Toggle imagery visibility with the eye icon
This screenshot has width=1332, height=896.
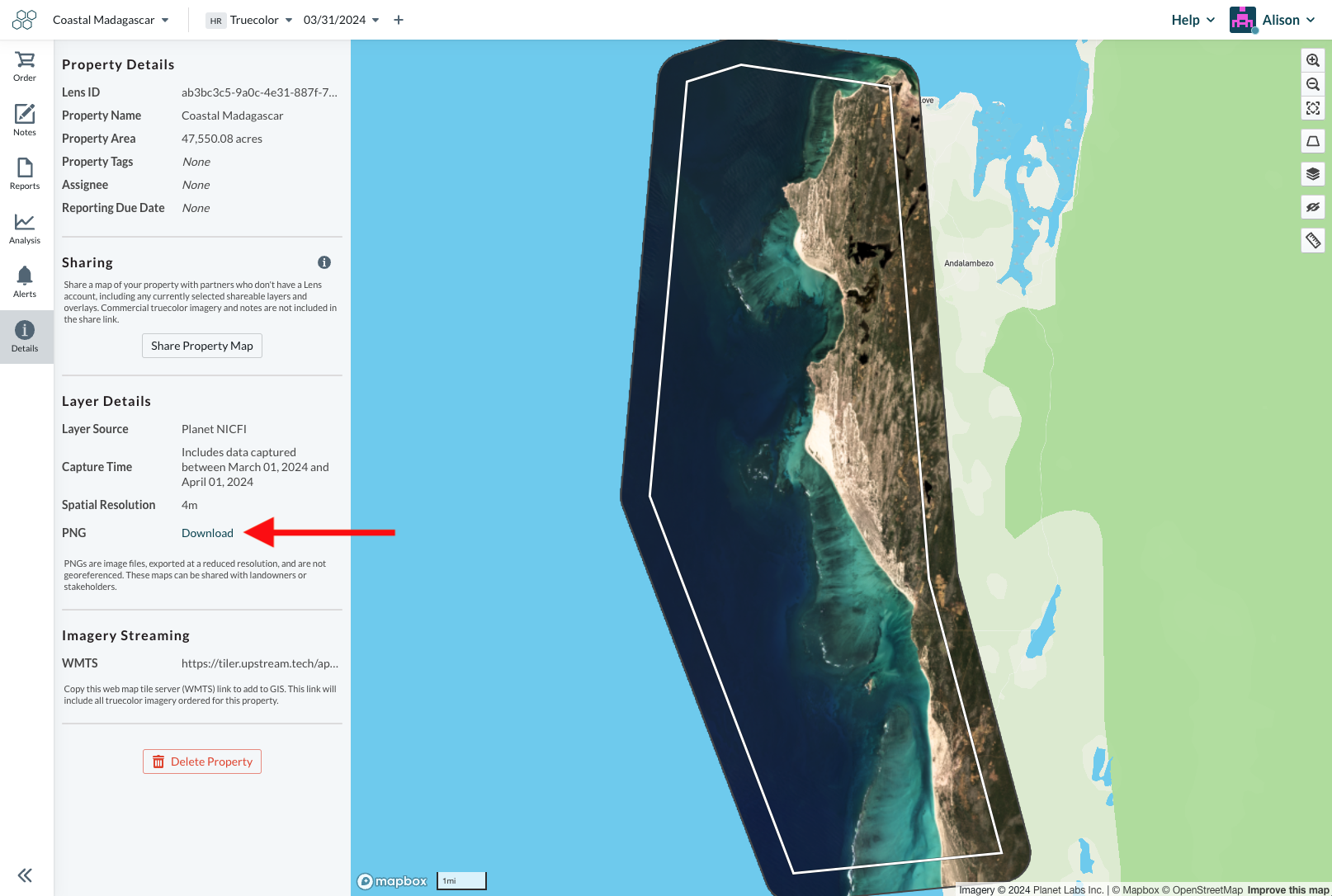[x=1312, y=207]
